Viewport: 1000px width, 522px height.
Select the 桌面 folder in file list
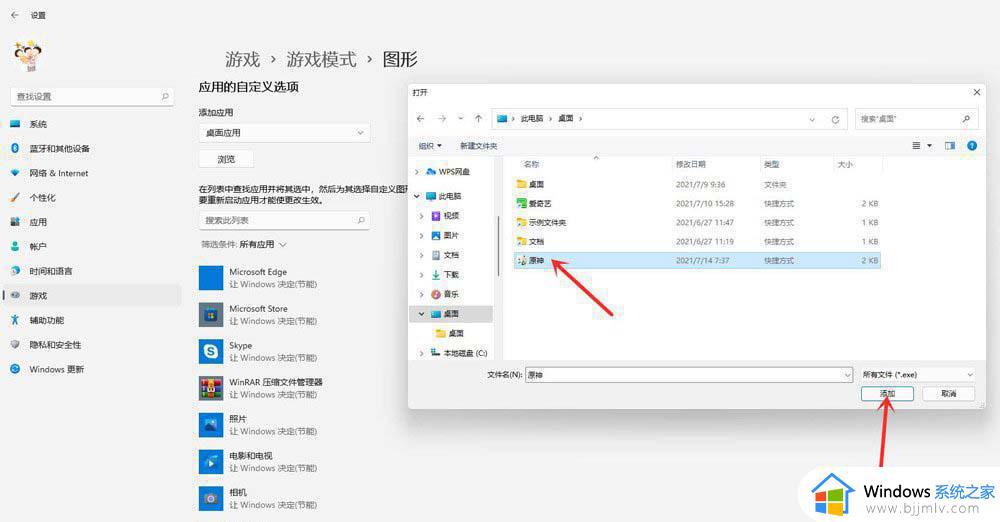(698, 184)
